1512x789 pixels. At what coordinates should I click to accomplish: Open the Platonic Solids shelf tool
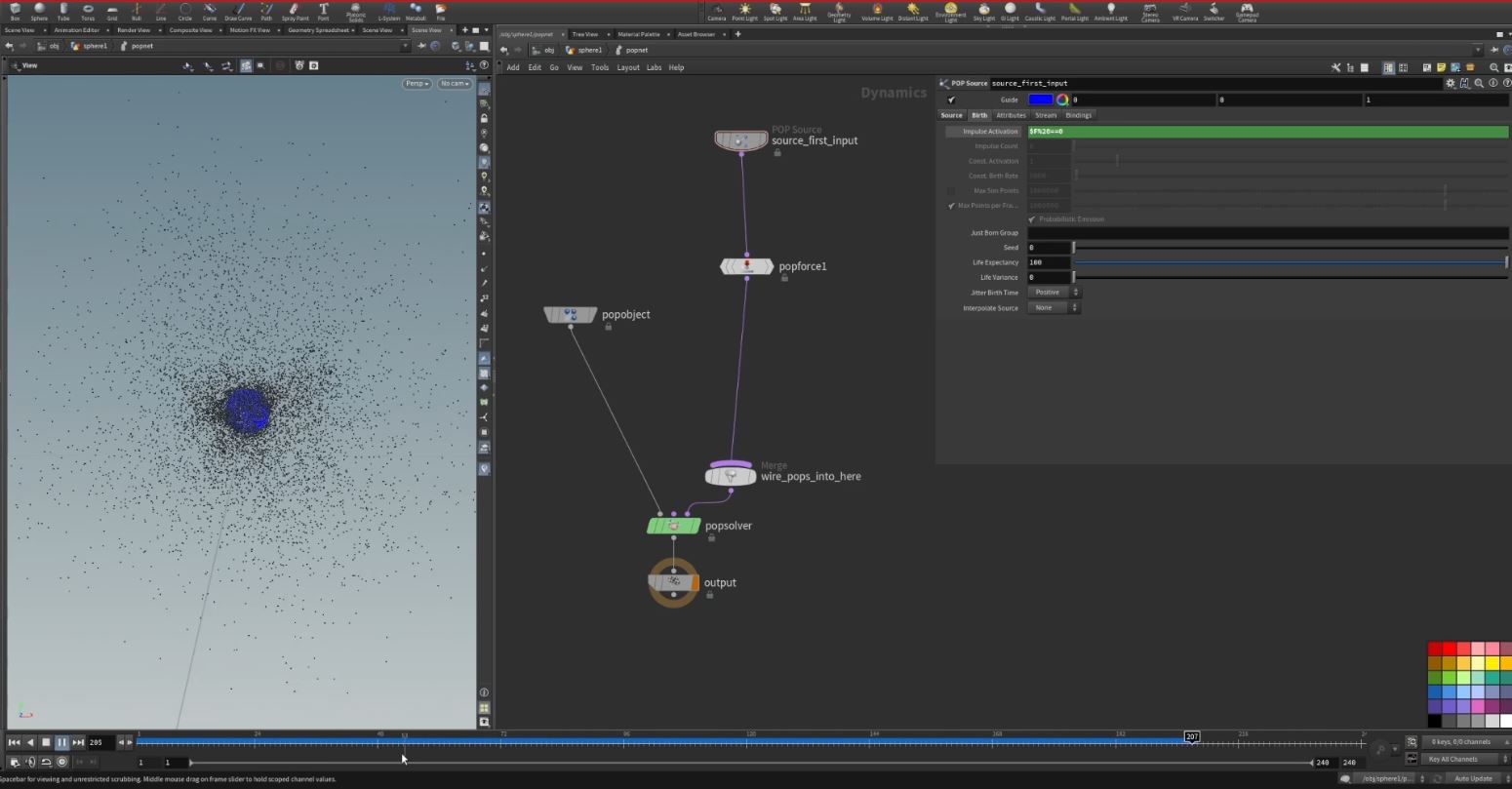(x=355, y=10)
